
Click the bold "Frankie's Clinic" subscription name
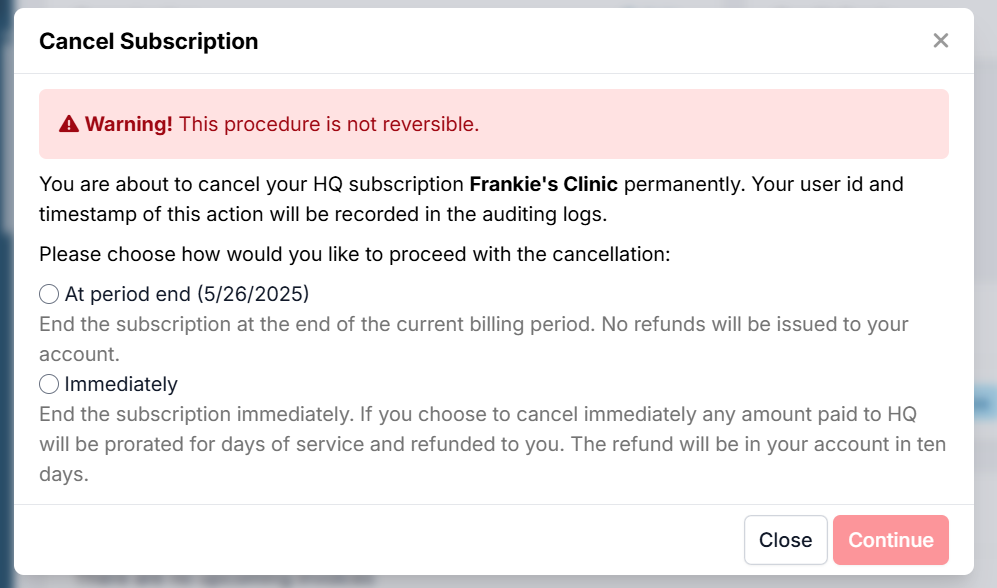[544, 184]
